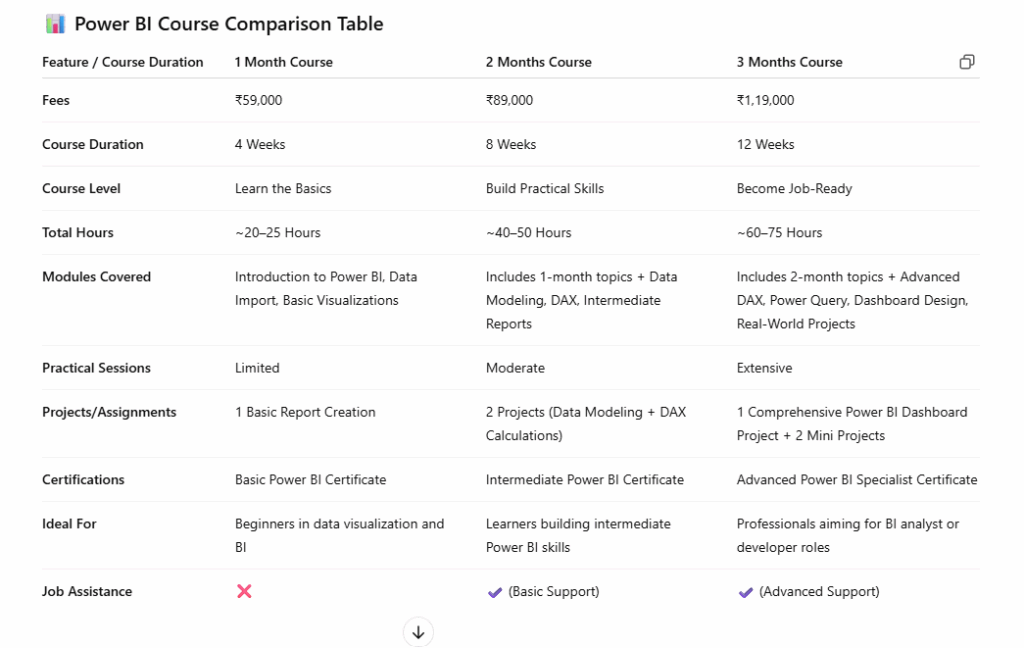Select the 1 Month Course column header
The image size is (1024, 648).
click(284, 62)
